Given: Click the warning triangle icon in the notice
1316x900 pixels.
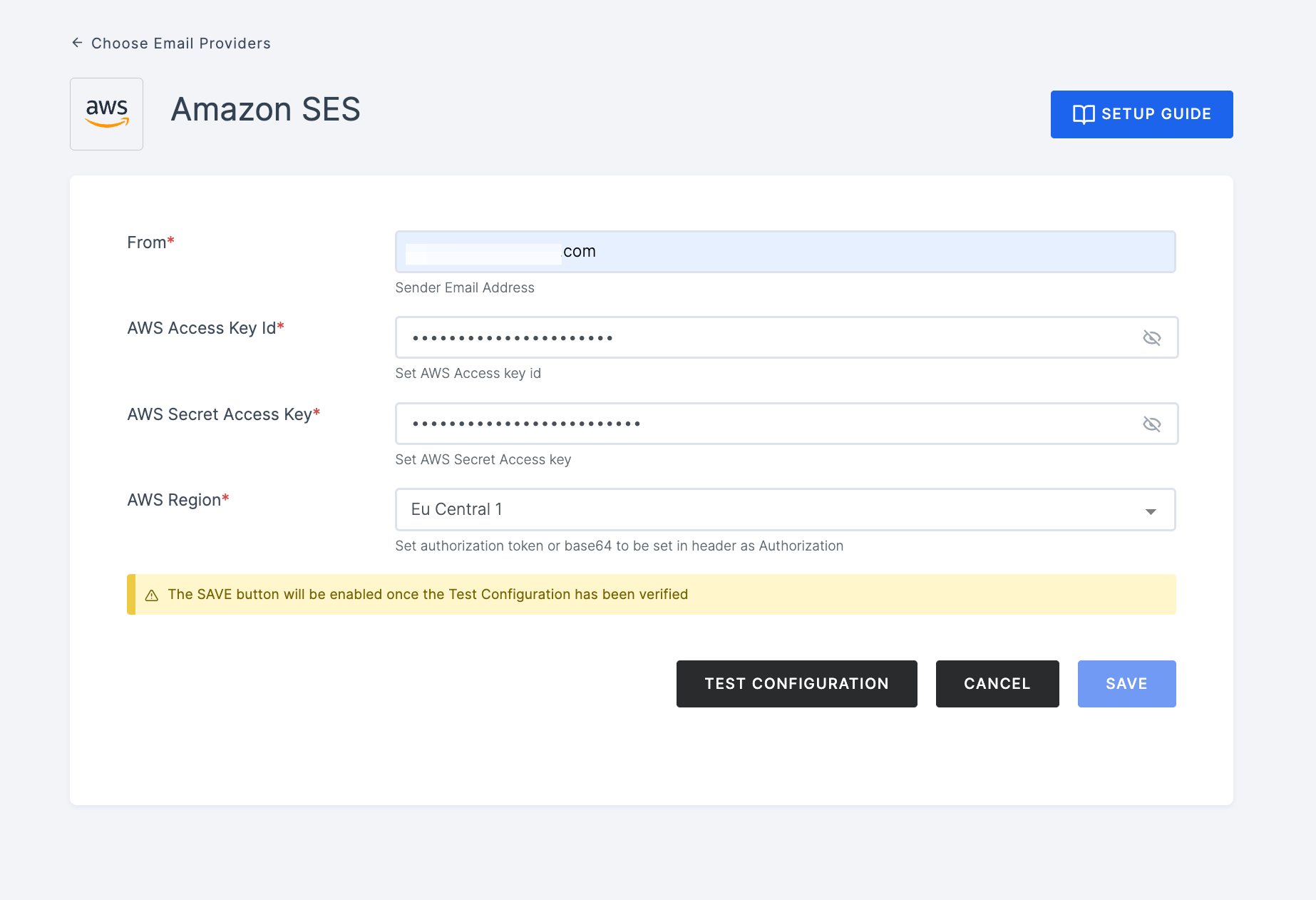Looking at the screenshot, I should tap(152, 595).
